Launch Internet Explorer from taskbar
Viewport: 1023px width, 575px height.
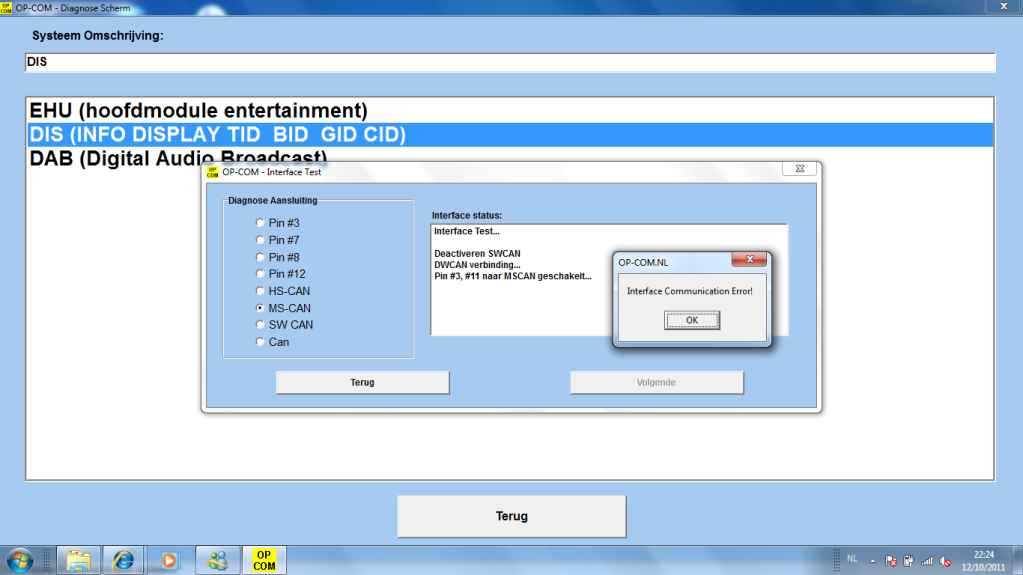[123, 560]
